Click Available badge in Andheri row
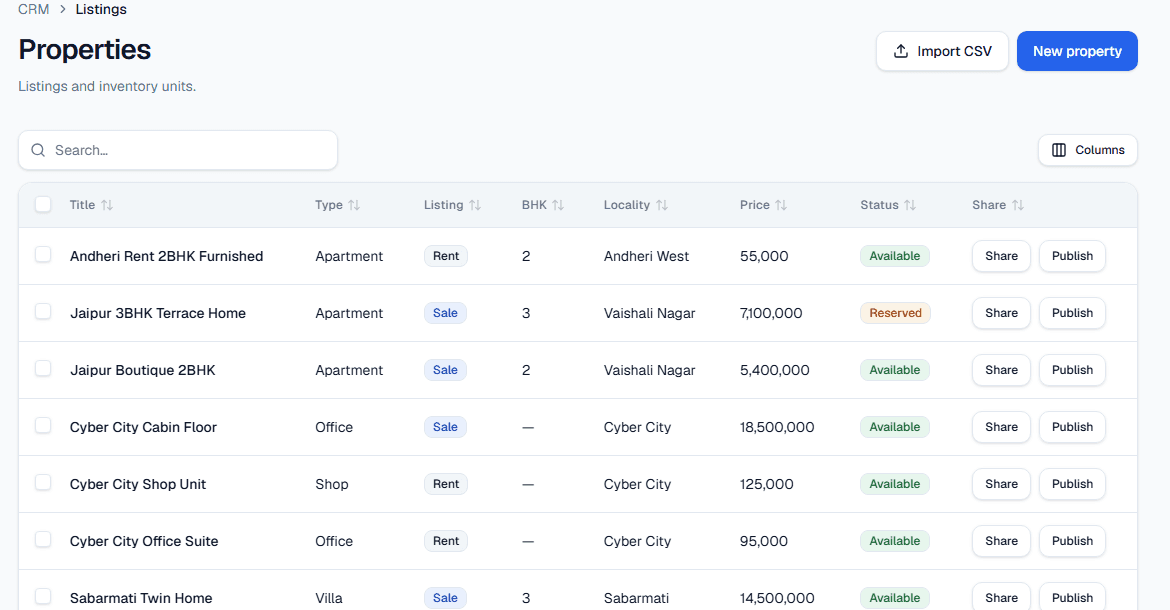Viewport: 1170px width, 610px height. [x=895, y=256]
